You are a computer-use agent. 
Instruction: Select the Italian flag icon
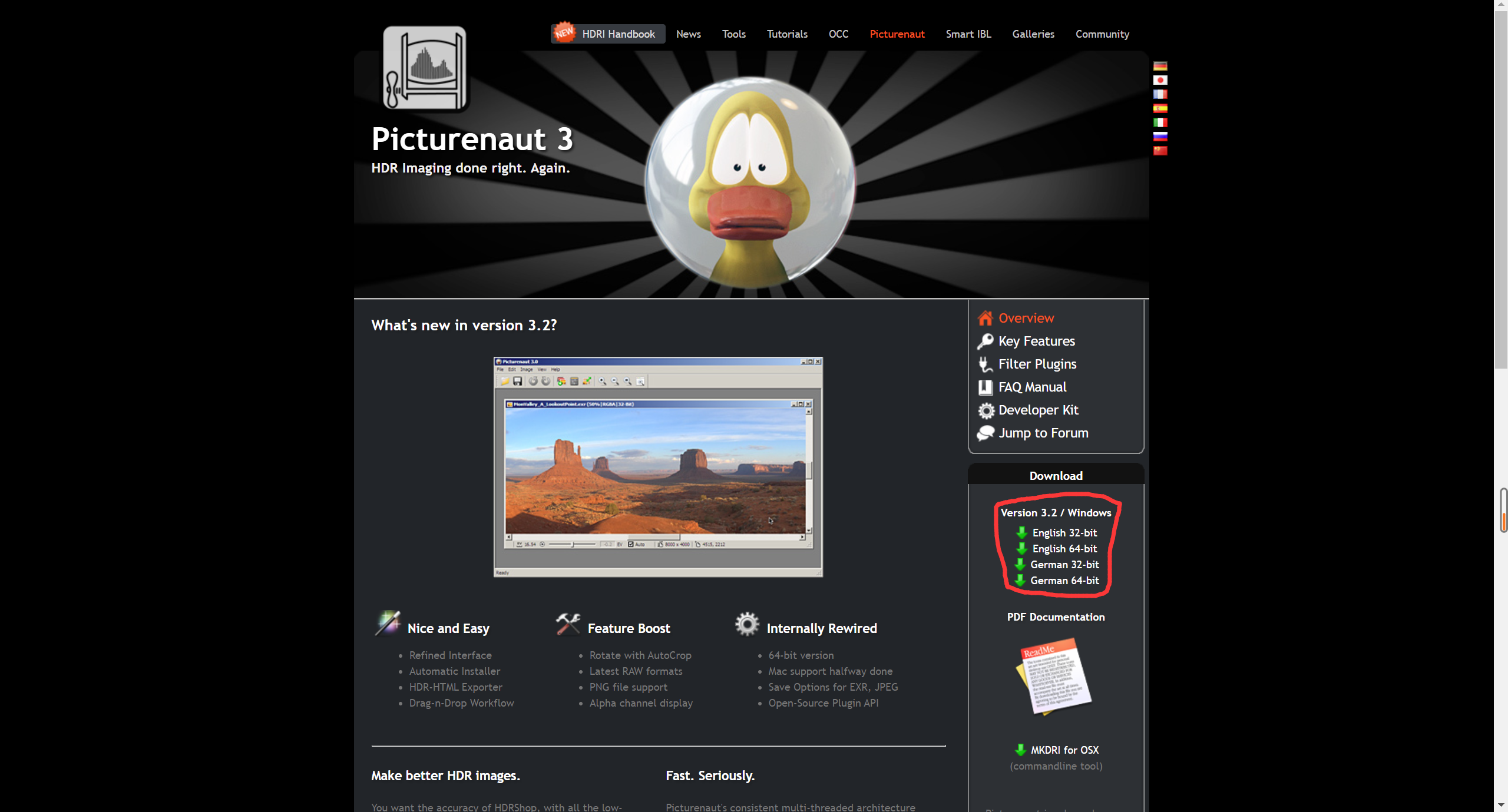[1160, 122]
